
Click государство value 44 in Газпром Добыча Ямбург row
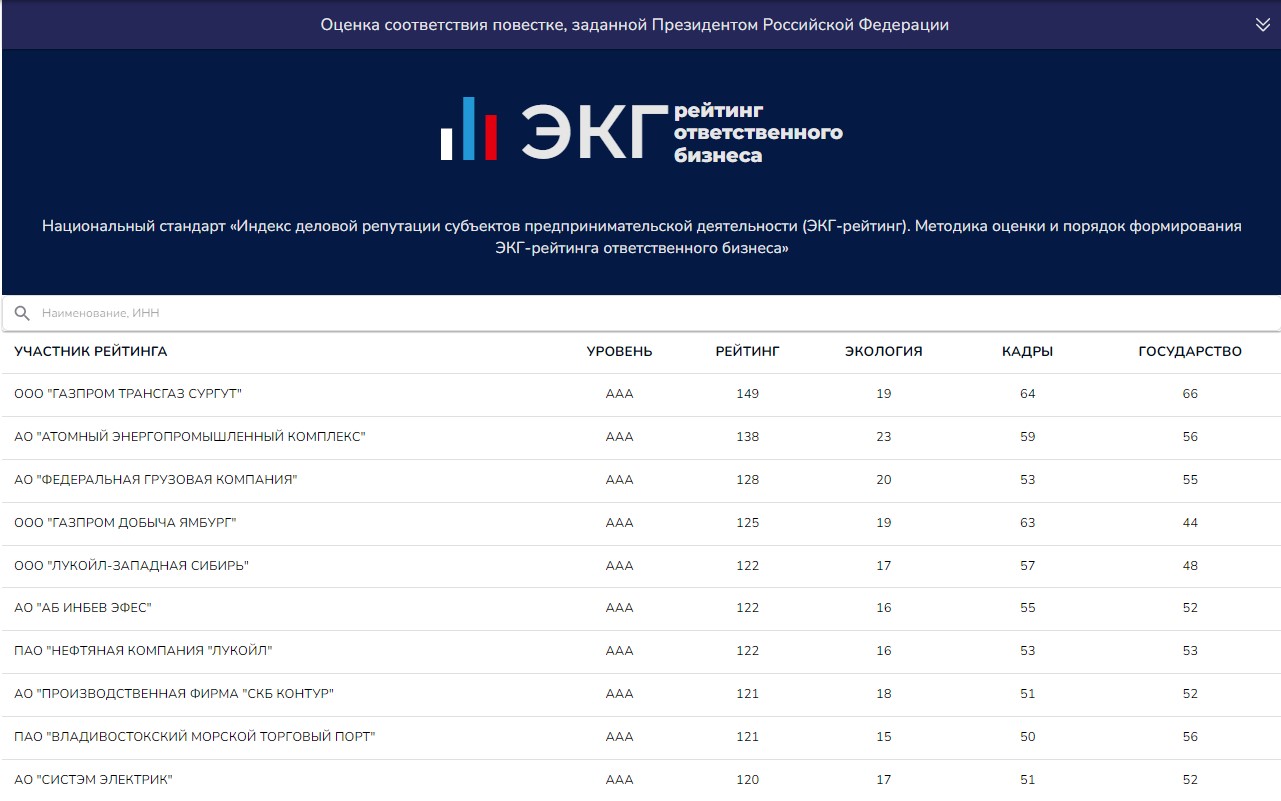pyautogui.click(x=1190, y=523)
